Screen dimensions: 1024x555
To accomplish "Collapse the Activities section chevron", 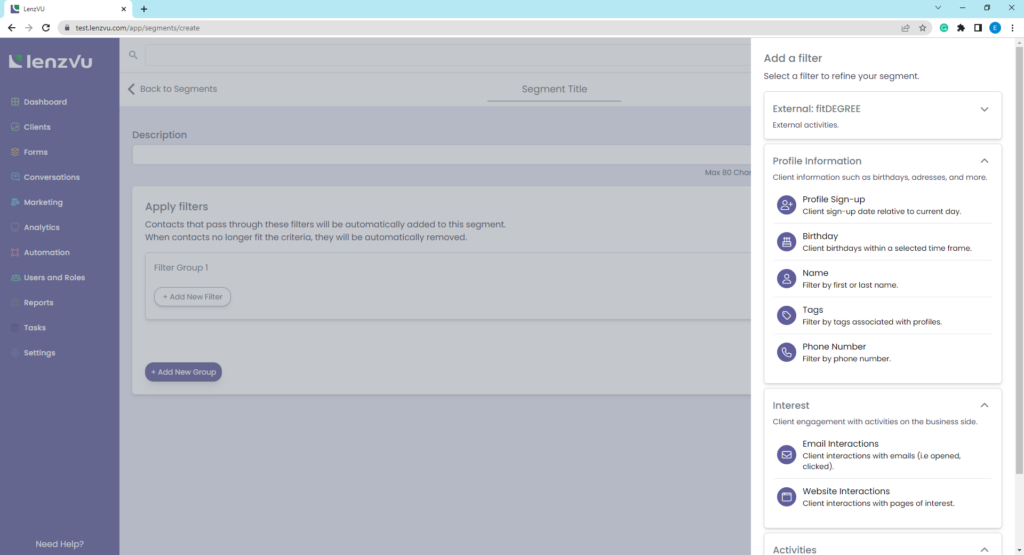I will [x=984, y=549].
